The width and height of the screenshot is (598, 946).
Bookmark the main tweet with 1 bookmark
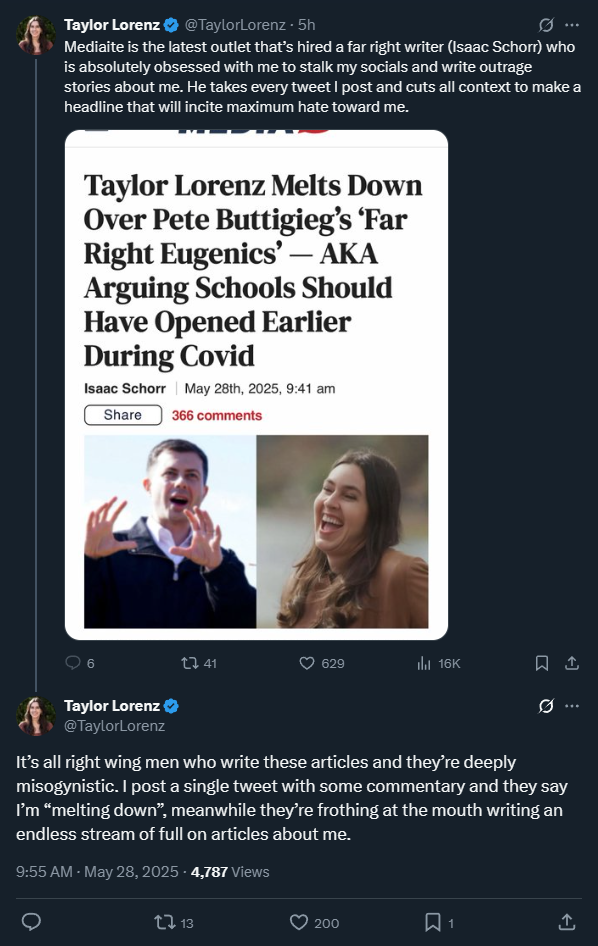(439, 922)
